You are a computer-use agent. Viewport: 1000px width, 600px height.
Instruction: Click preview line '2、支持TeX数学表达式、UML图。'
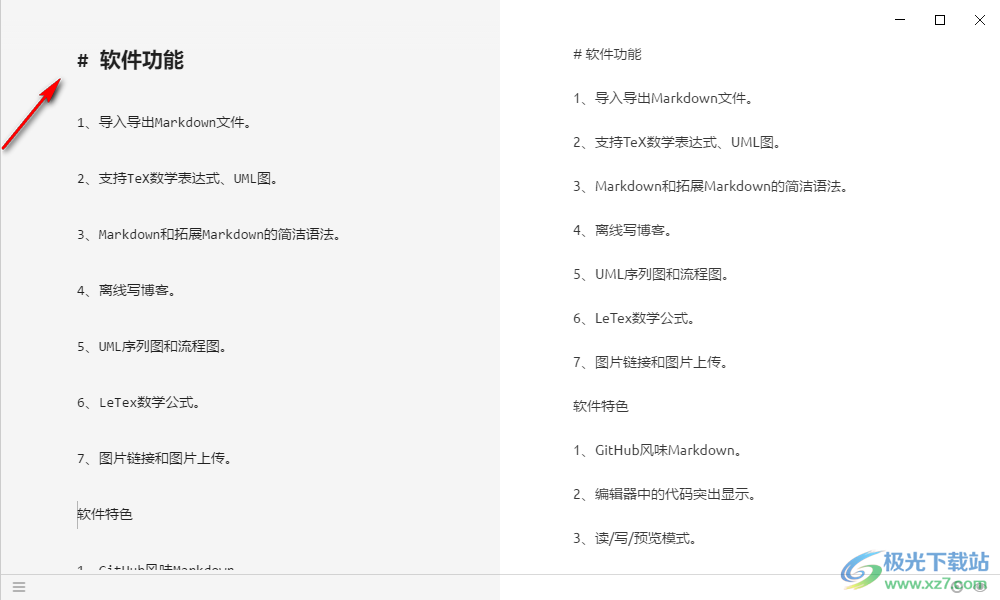coord(677,142)
